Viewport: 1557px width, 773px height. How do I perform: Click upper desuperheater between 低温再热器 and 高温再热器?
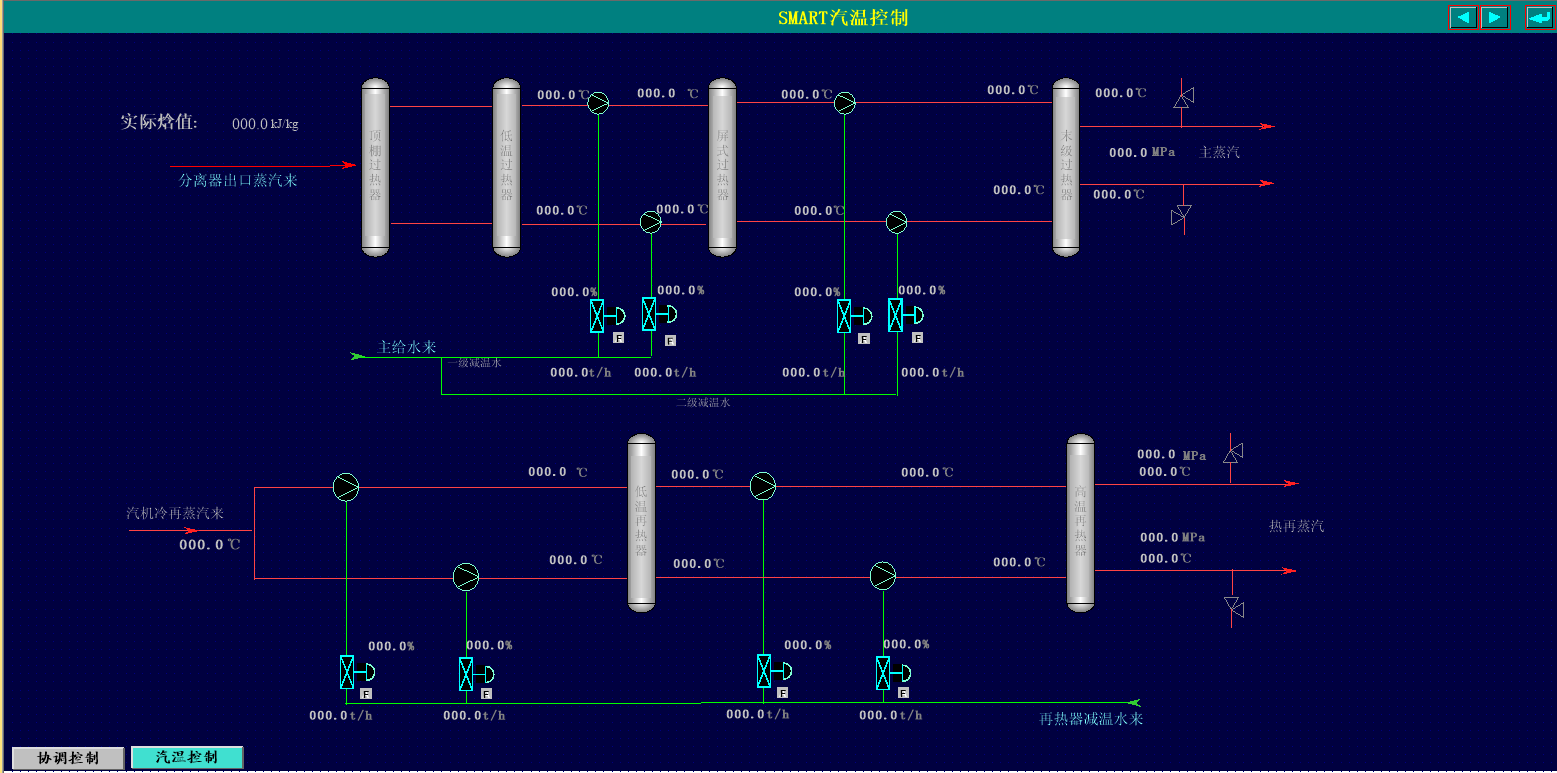(763, 486)
